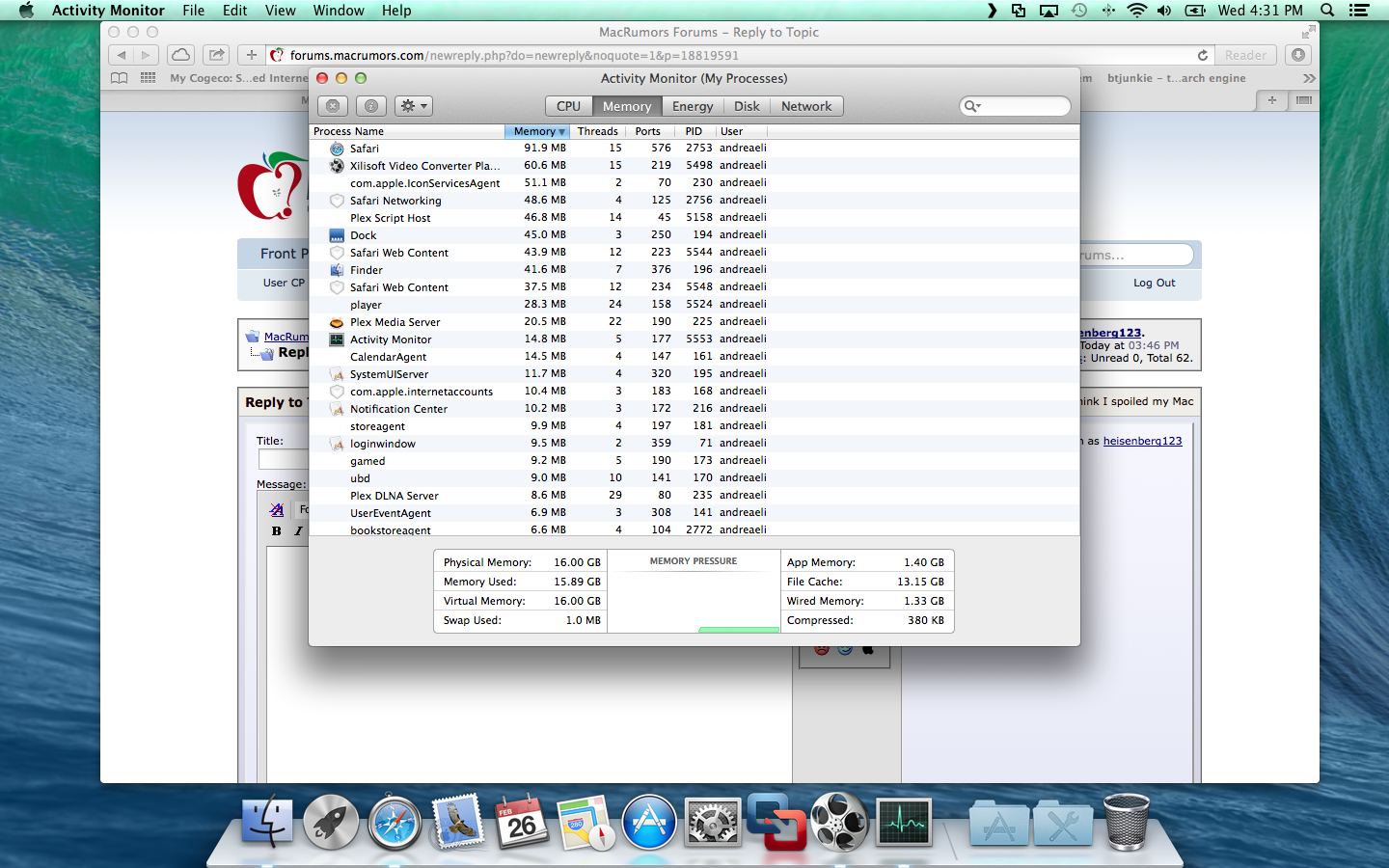The width and height of the screenshot is (1389, 868).
Task: Click the Quit Process stop icon in Activity Monitor
Action: tap(333, 106)
